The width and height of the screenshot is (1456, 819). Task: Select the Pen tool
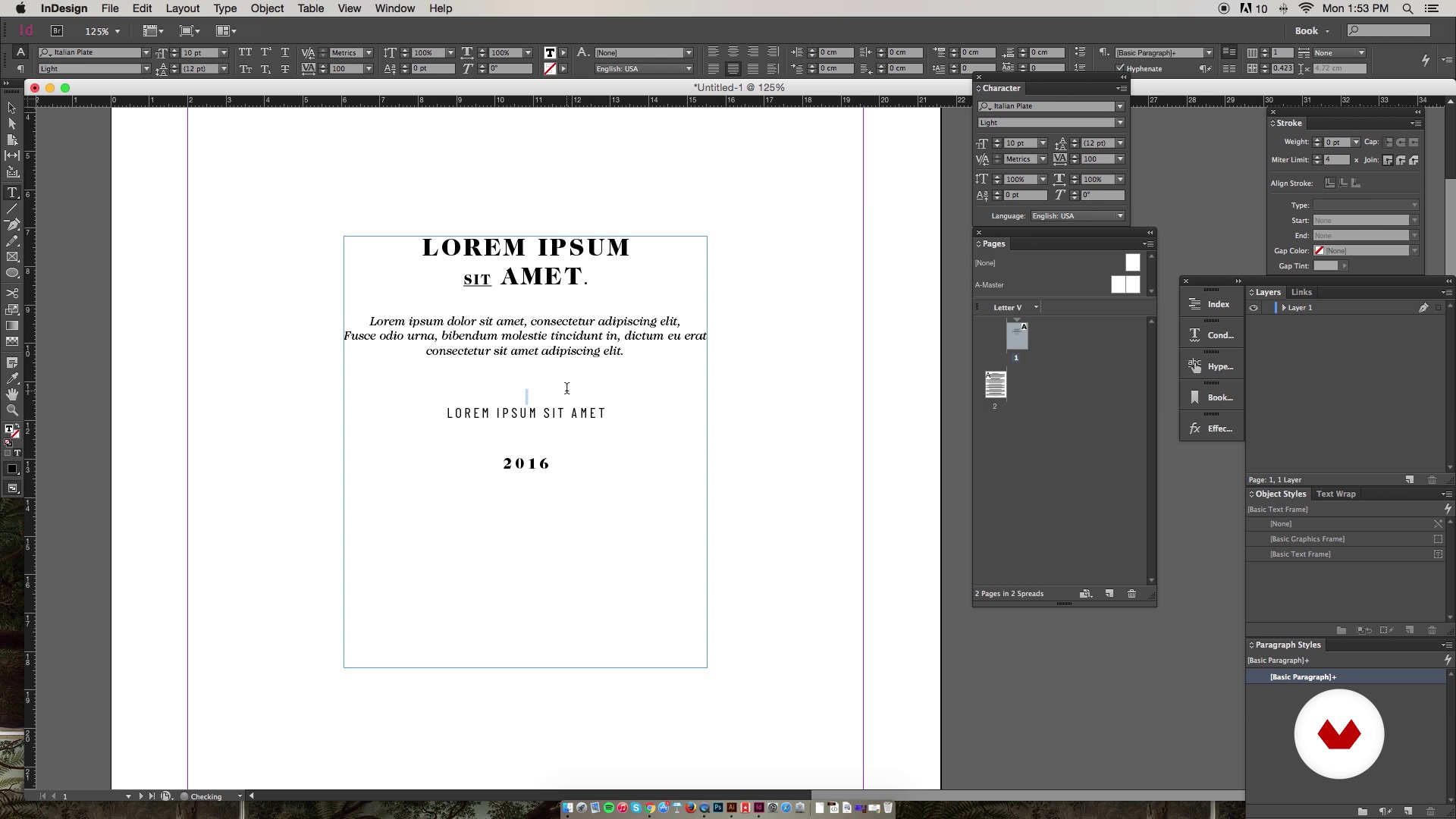(12, 224)
